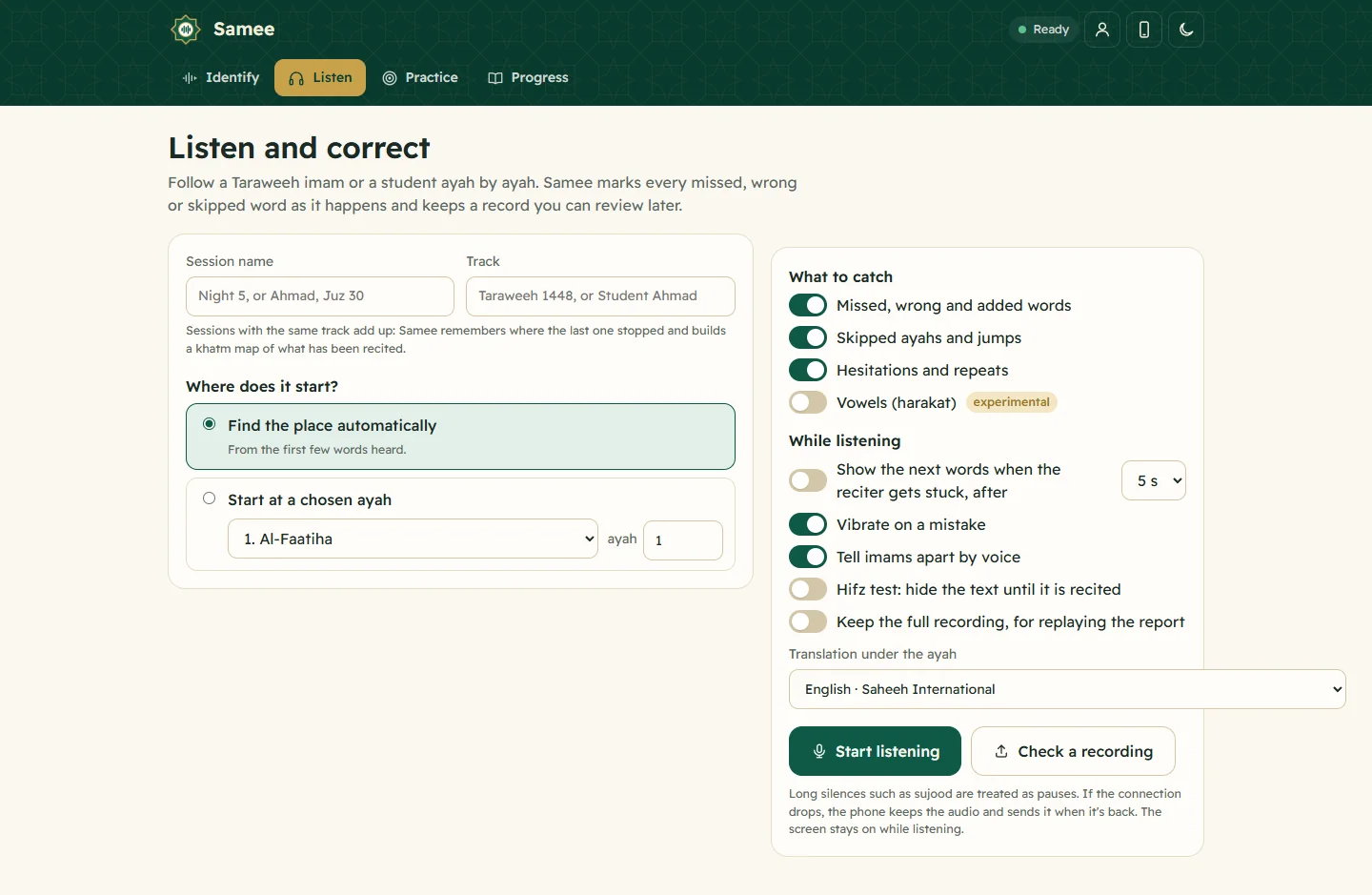Focus the Track input field
This screenshot has height=895, width=1372.
[x=600, y=296]
